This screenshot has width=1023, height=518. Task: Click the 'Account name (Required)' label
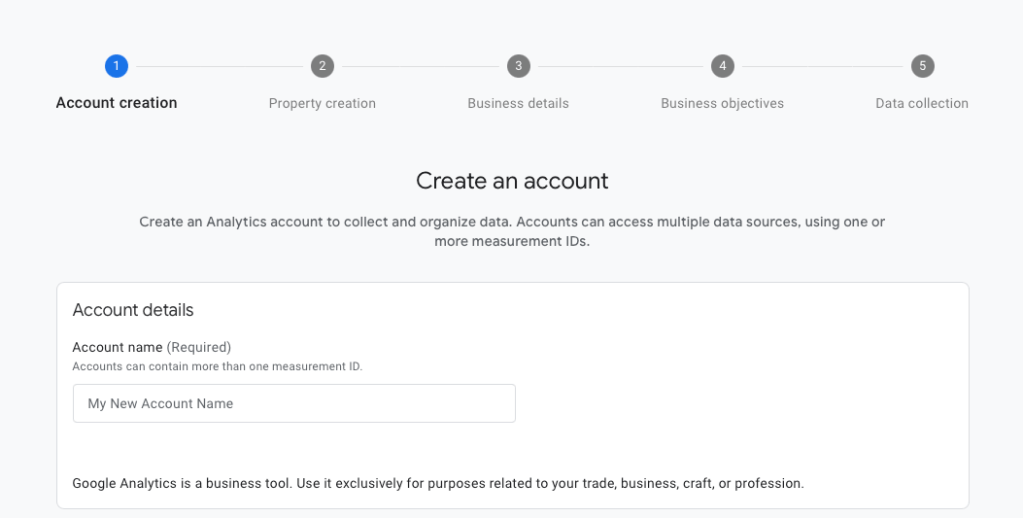pos(151,347)
